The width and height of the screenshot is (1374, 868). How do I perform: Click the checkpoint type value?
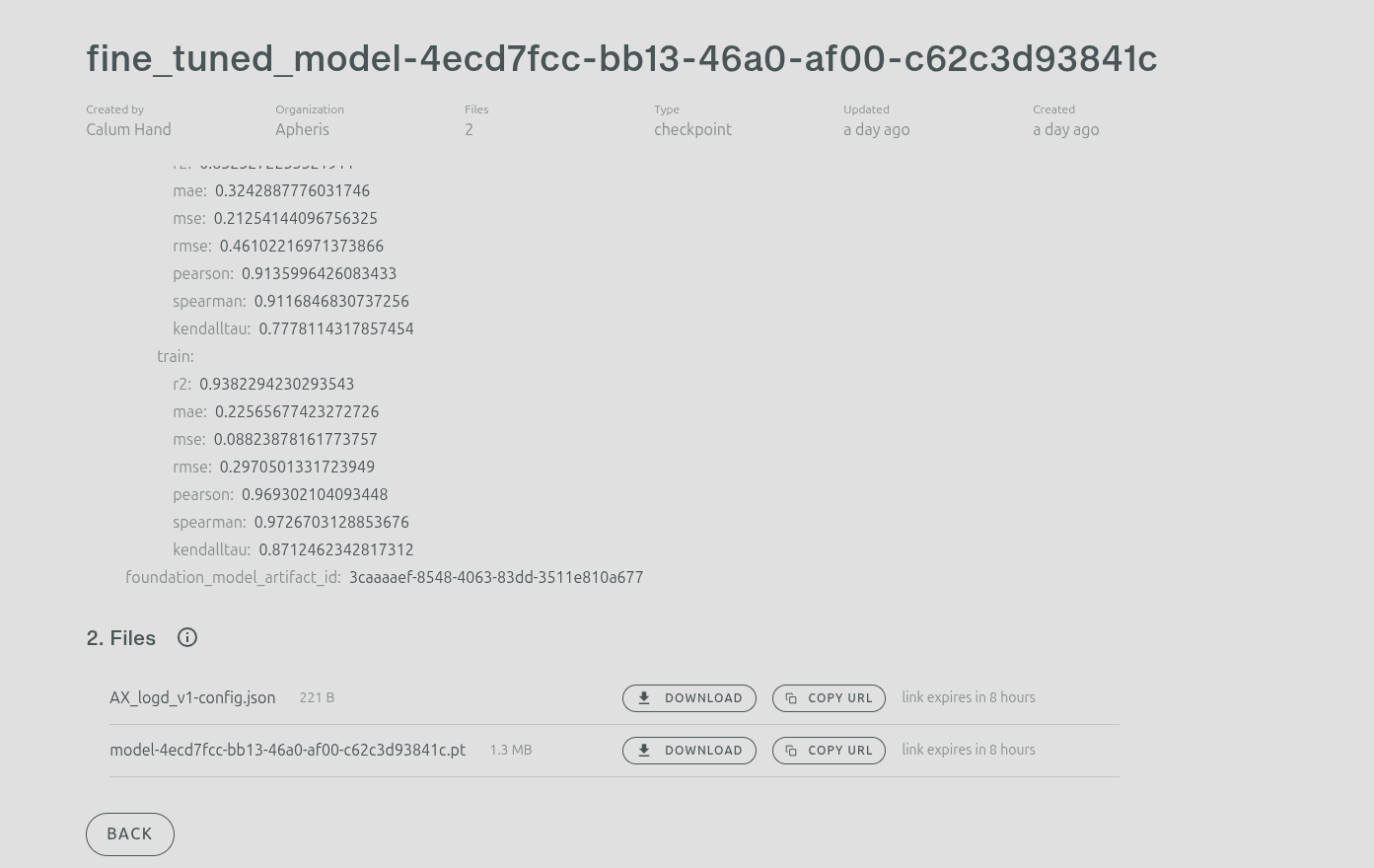click(x=692, y=129)
